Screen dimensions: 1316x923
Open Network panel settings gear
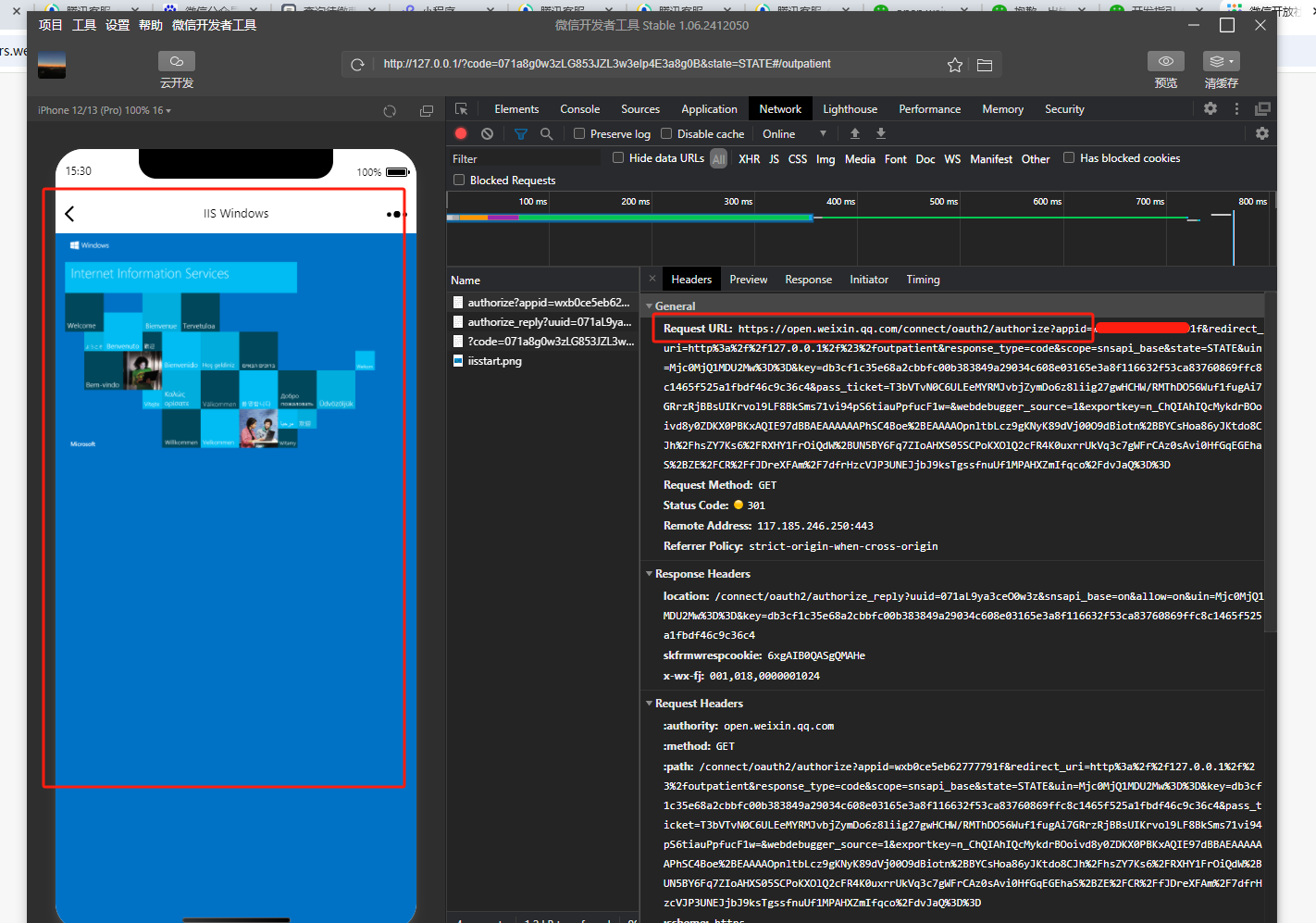(x=1262, y=133)
